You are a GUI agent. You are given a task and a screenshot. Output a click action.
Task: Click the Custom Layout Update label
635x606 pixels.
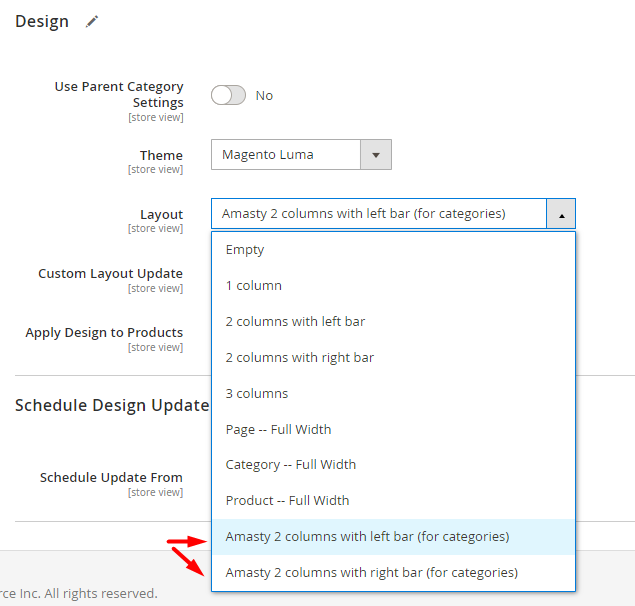[111, 274]
